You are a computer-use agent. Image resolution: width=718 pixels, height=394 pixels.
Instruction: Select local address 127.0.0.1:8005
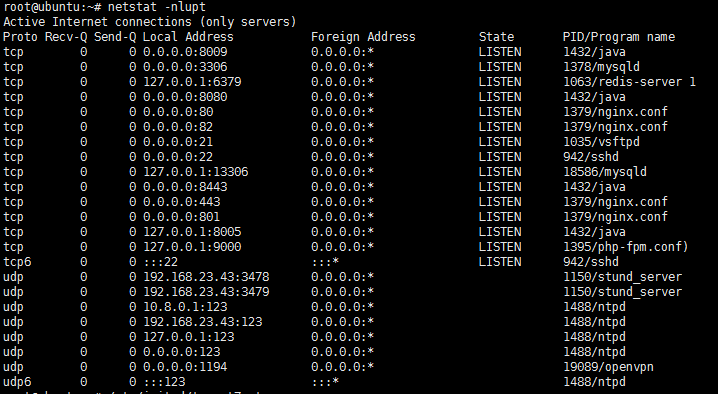pos(192,232)
